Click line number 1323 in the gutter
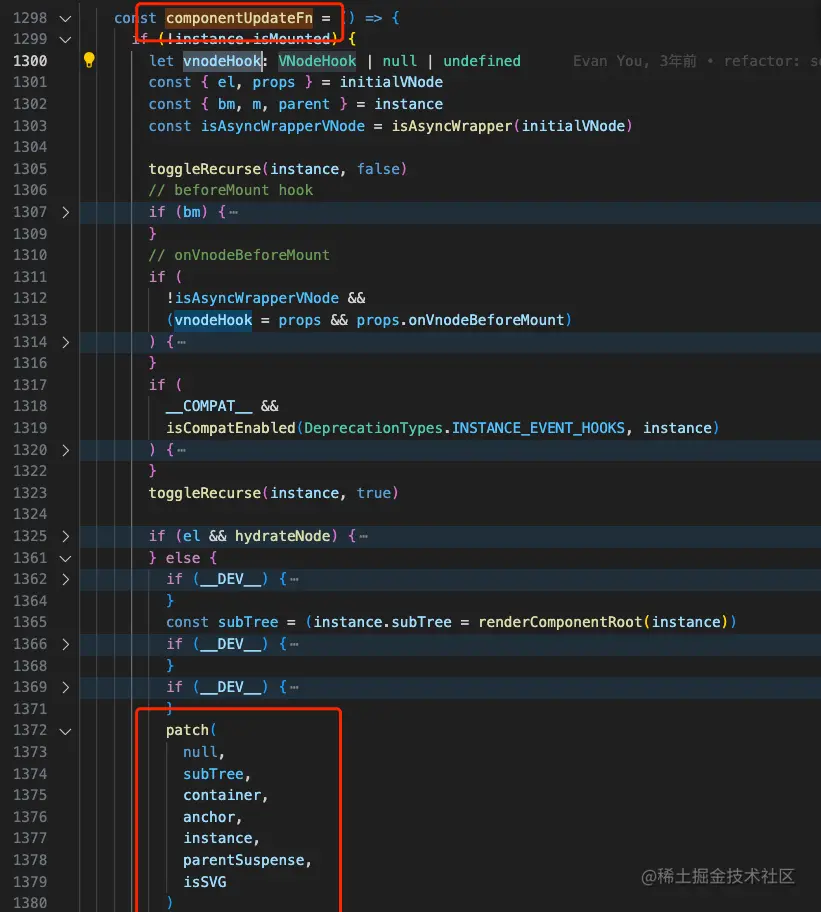This screenshot has height=912, width=821. tap(30, 493)
